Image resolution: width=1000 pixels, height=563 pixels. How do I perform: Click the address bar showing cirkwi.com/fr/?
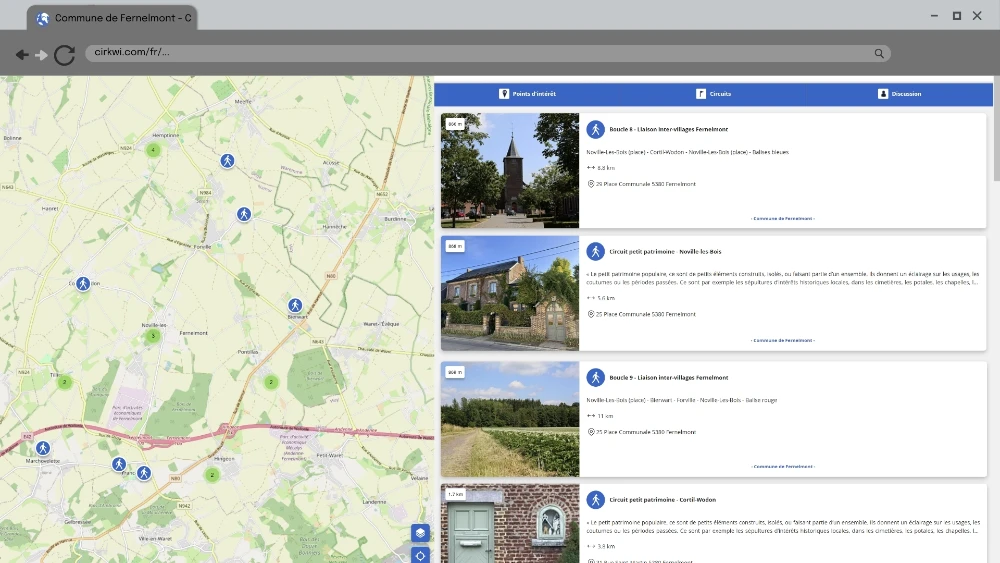[x=488, y=53]
